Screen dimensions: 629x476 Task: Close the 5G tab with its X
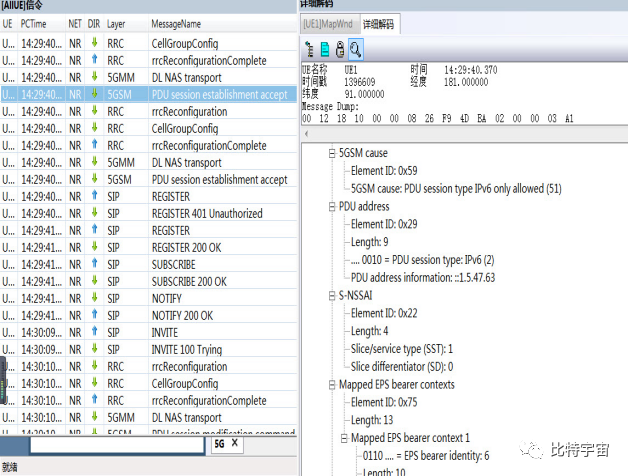(235, 443)
